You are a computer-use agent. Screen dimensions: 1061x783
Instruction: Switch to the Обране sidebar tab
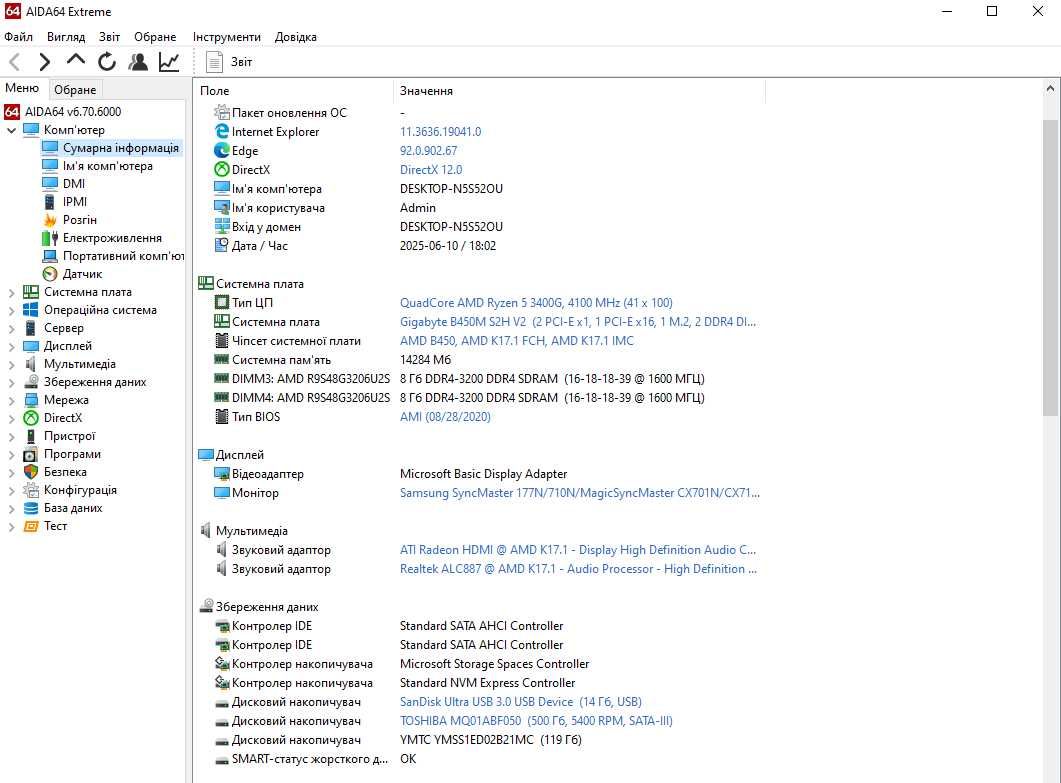tap(75, 89)
